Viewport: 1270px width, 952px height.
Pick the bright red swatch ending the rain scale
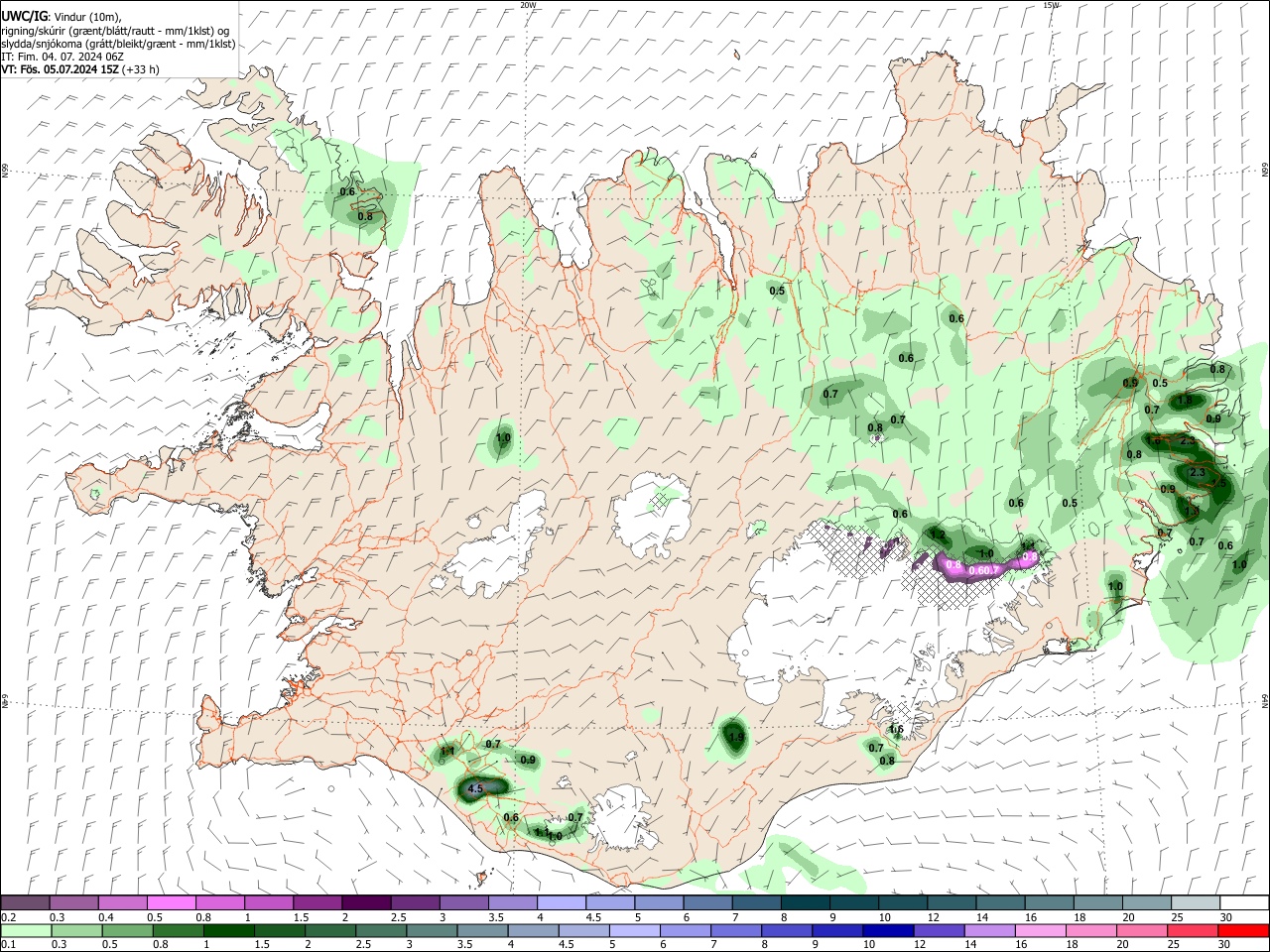pyautogui.click(x=1242, y=930)
